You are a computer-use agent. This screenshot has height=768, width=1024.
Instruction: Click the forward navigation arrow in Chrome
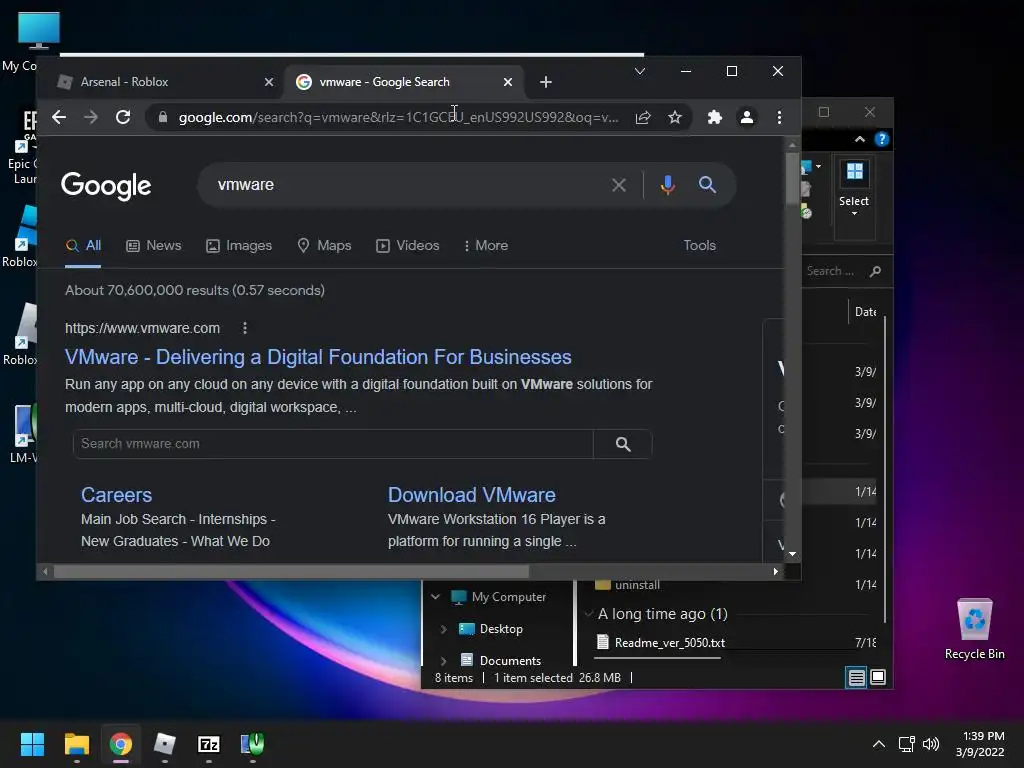point(91,118)
